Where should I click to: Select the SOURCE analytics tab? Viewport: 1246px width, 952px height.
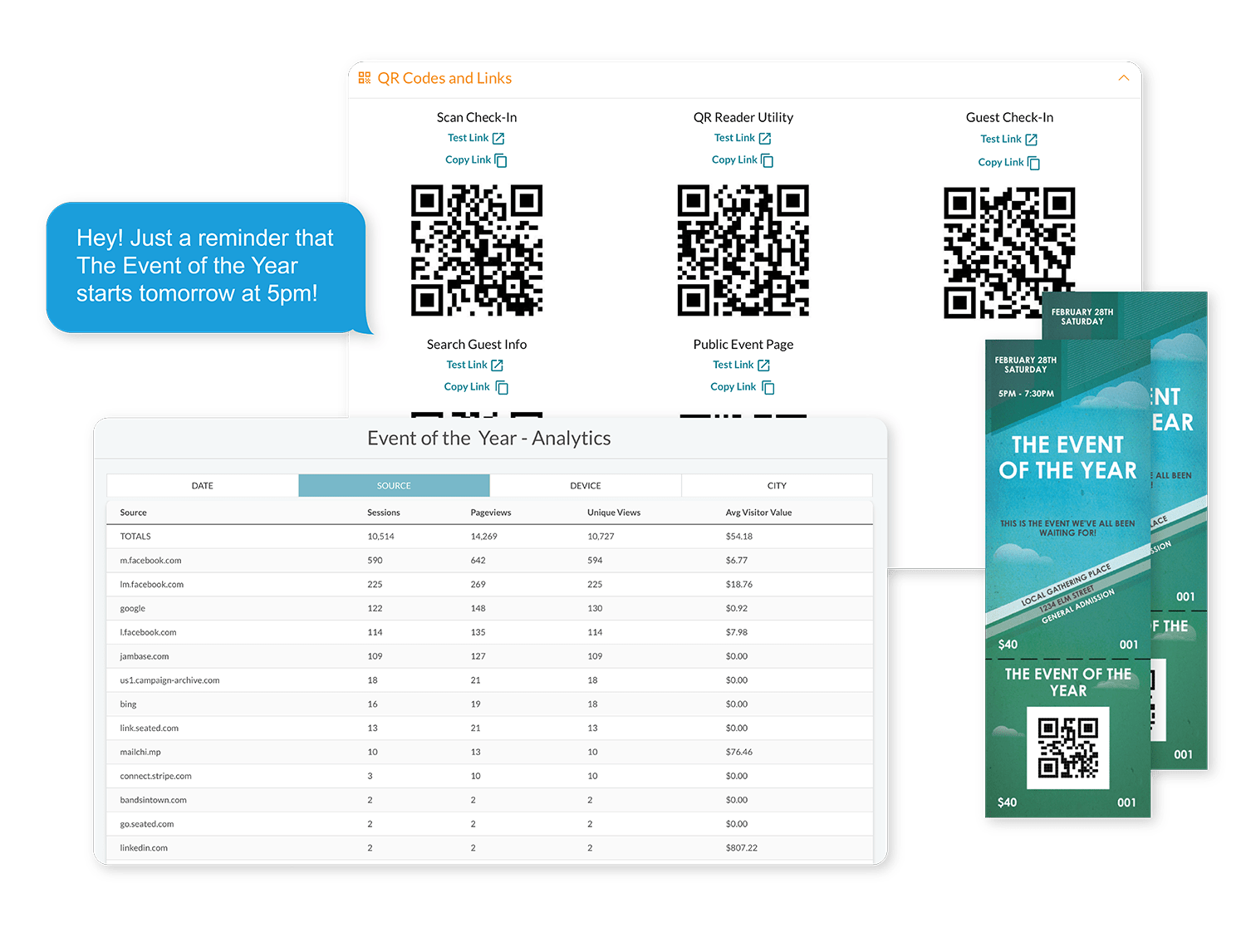point(394,486)
